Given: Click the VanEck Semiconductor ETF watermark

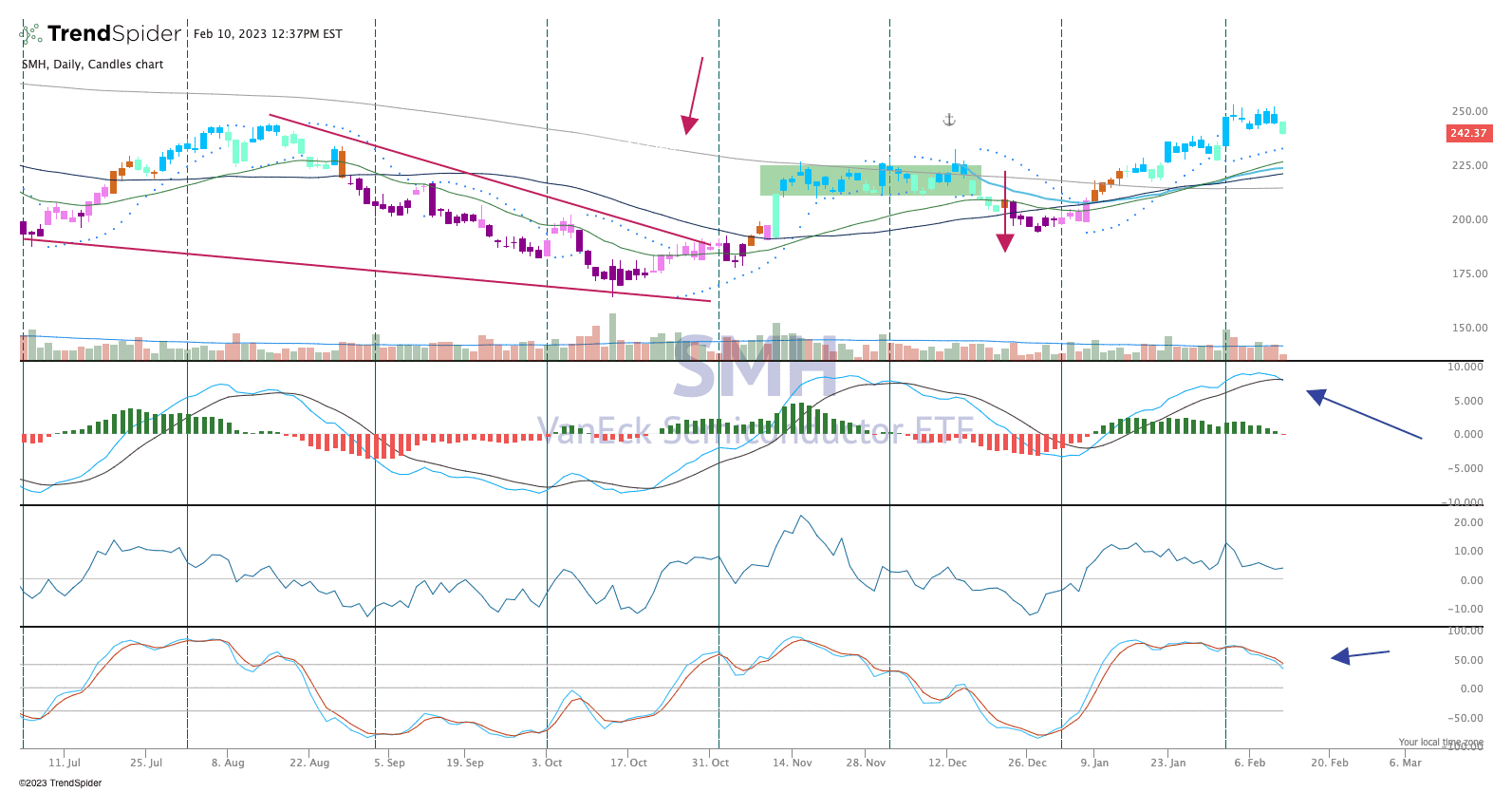Looking at the screenshot, I should [x=756, y=431].
